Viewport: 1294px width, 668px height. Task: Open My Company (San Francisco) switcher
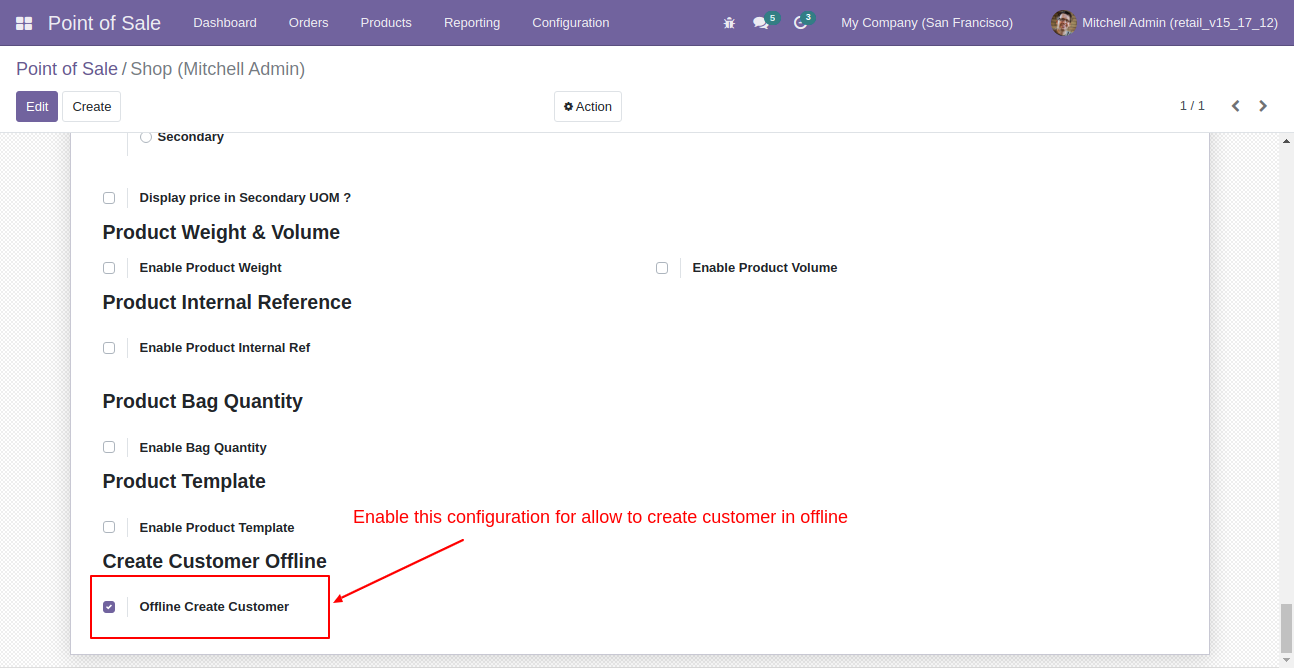[x=926, y=23]
